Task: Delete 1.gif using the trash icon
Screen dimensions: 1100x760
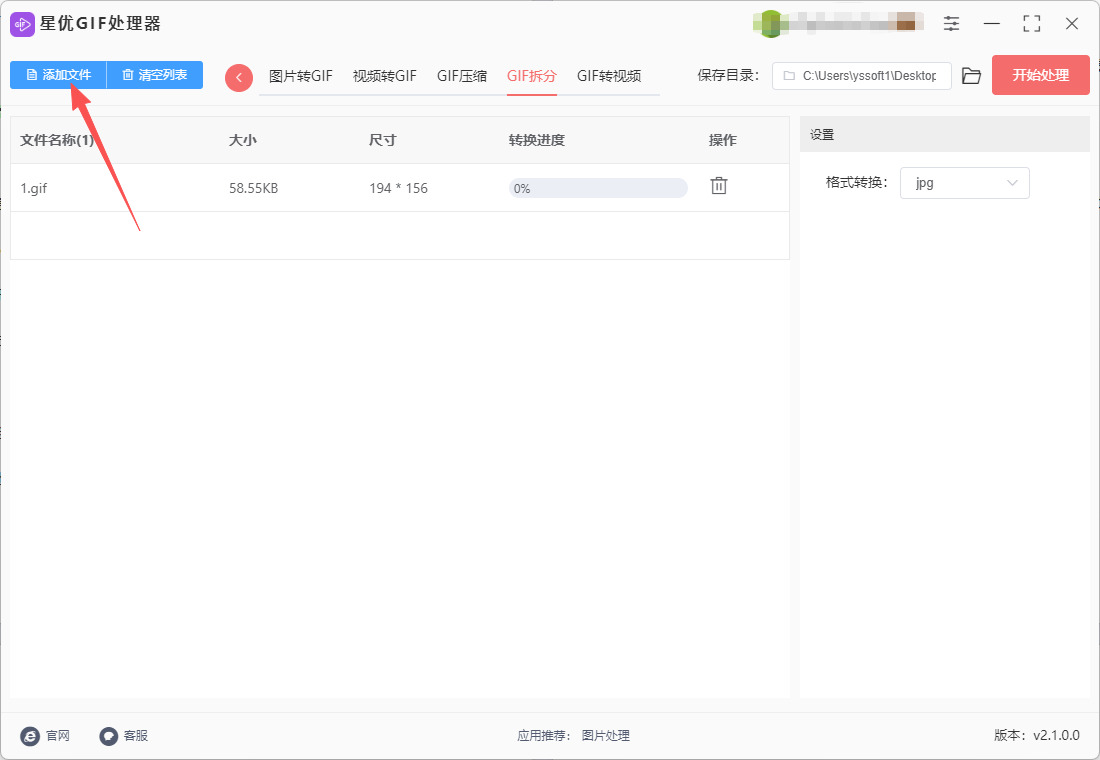Action: (x=718, y=186)
